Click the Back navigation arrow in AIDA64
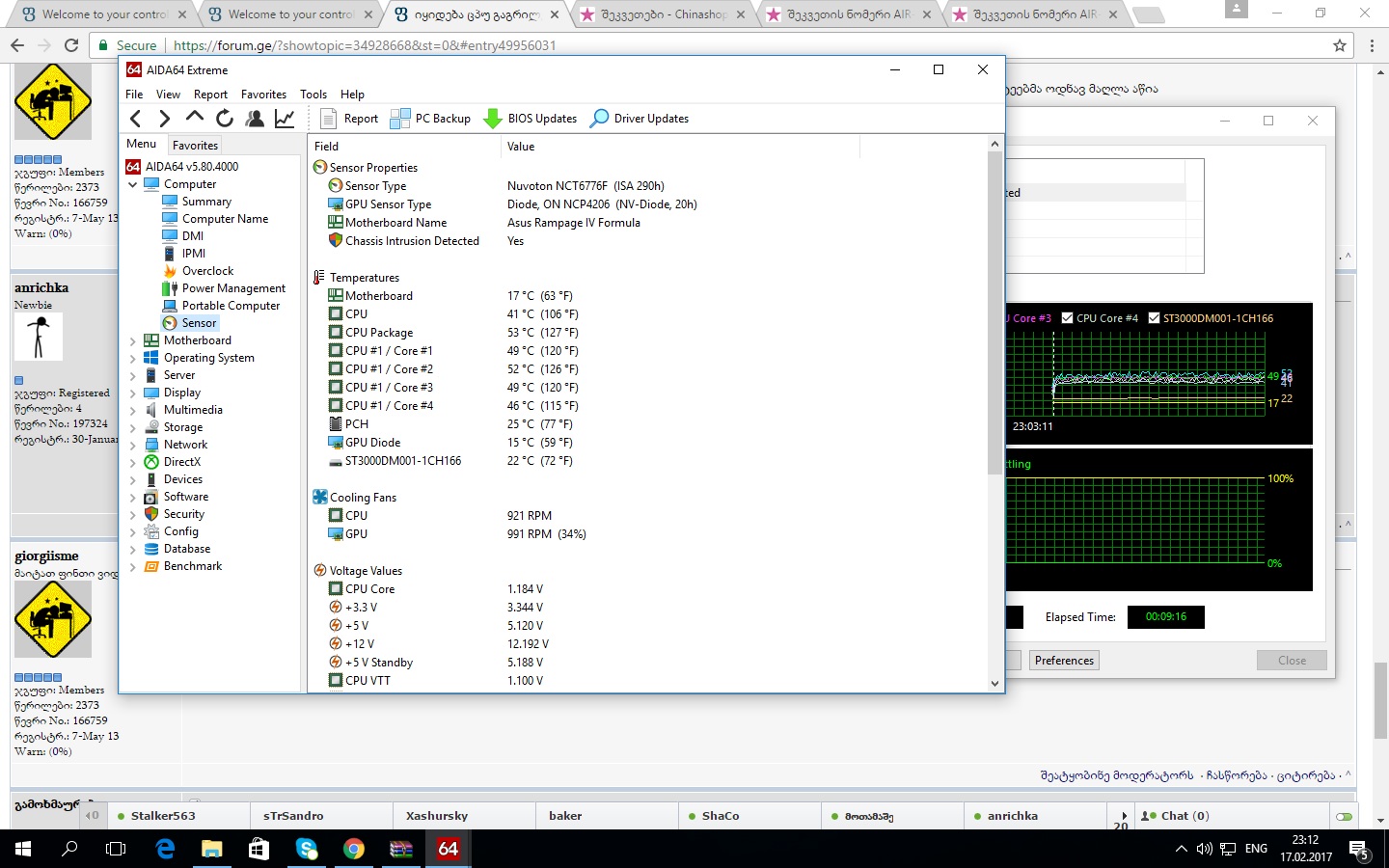 coord(136,119)
